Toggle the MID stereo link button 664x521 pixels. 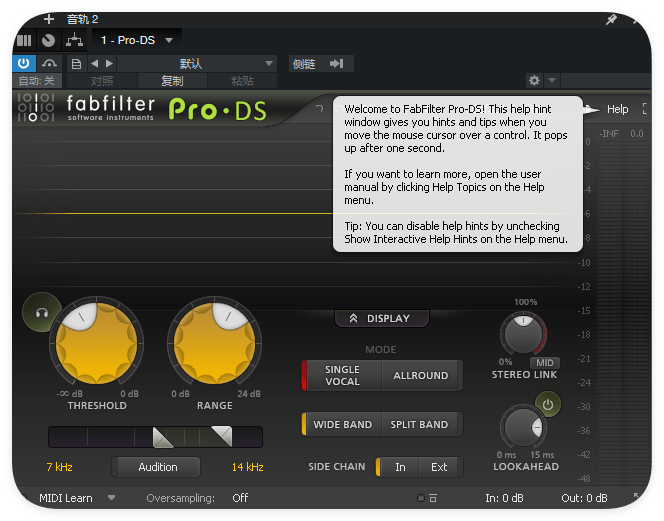tap(545, 363)
